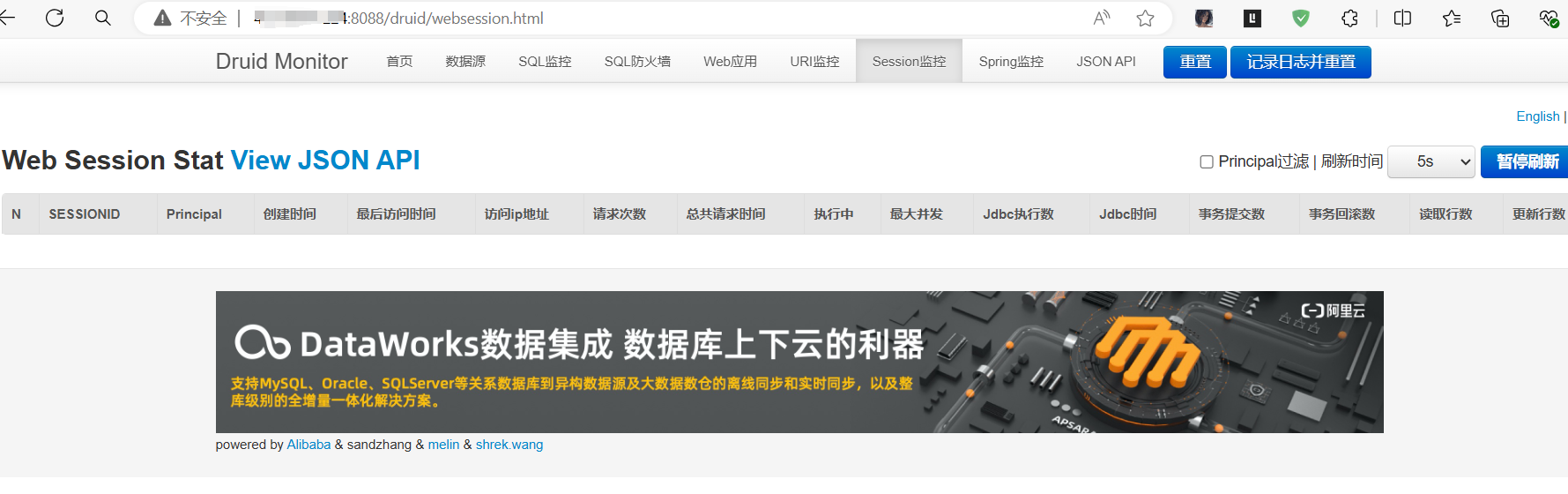The height and width of the screenshot is (494, 1568).
Task: Add page to favorites with star icon
Action: [1145, 18]
